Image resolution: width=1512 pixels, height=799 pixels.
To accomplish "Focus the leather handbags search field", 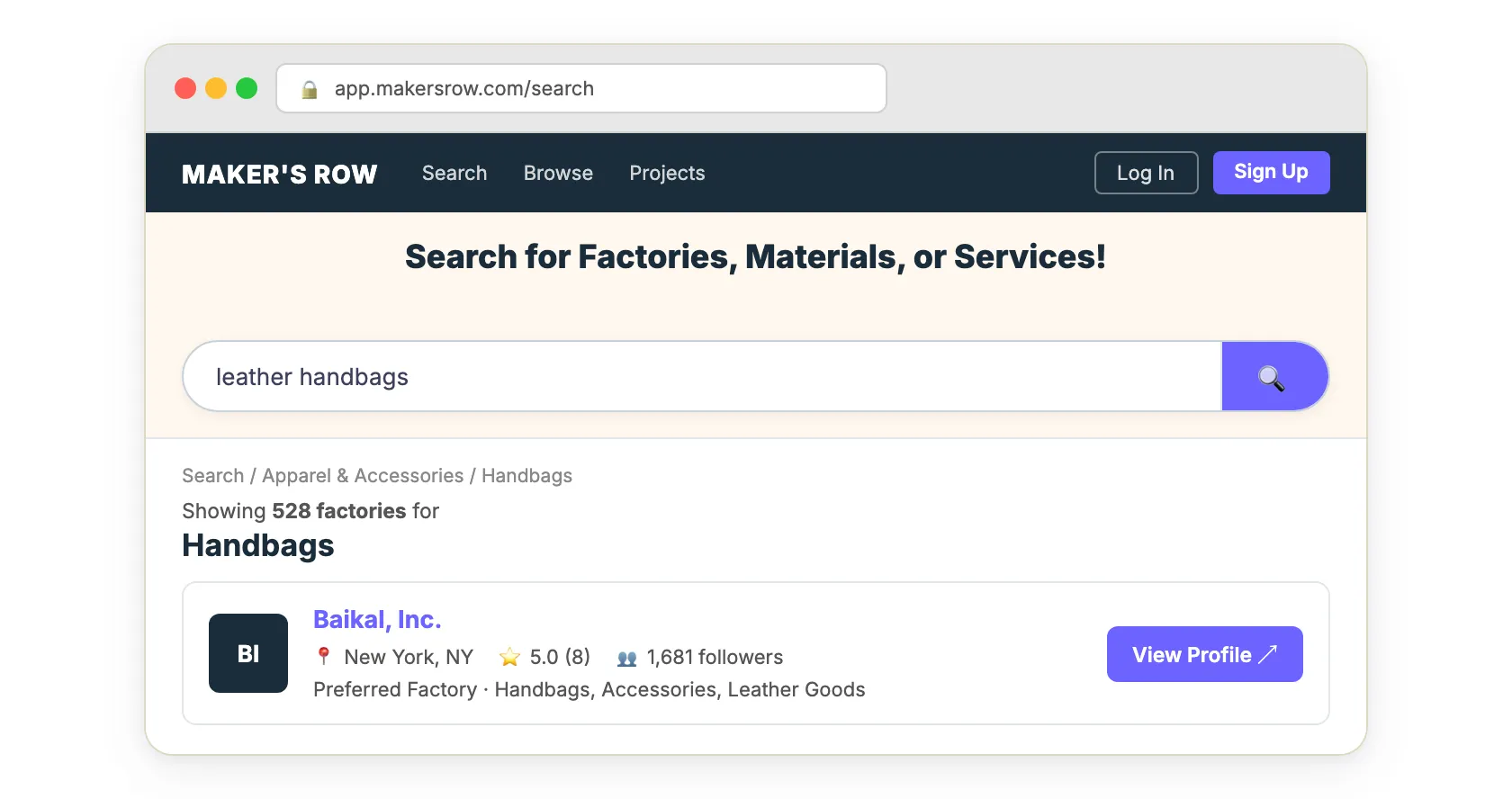I will pos(702,377).
